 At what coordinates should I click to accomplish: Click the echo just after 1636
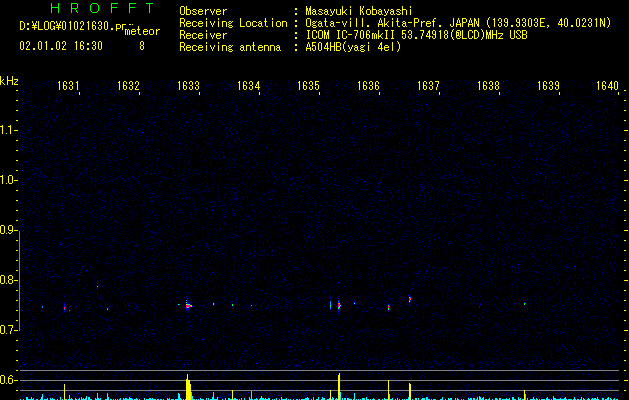click(388, 307)
